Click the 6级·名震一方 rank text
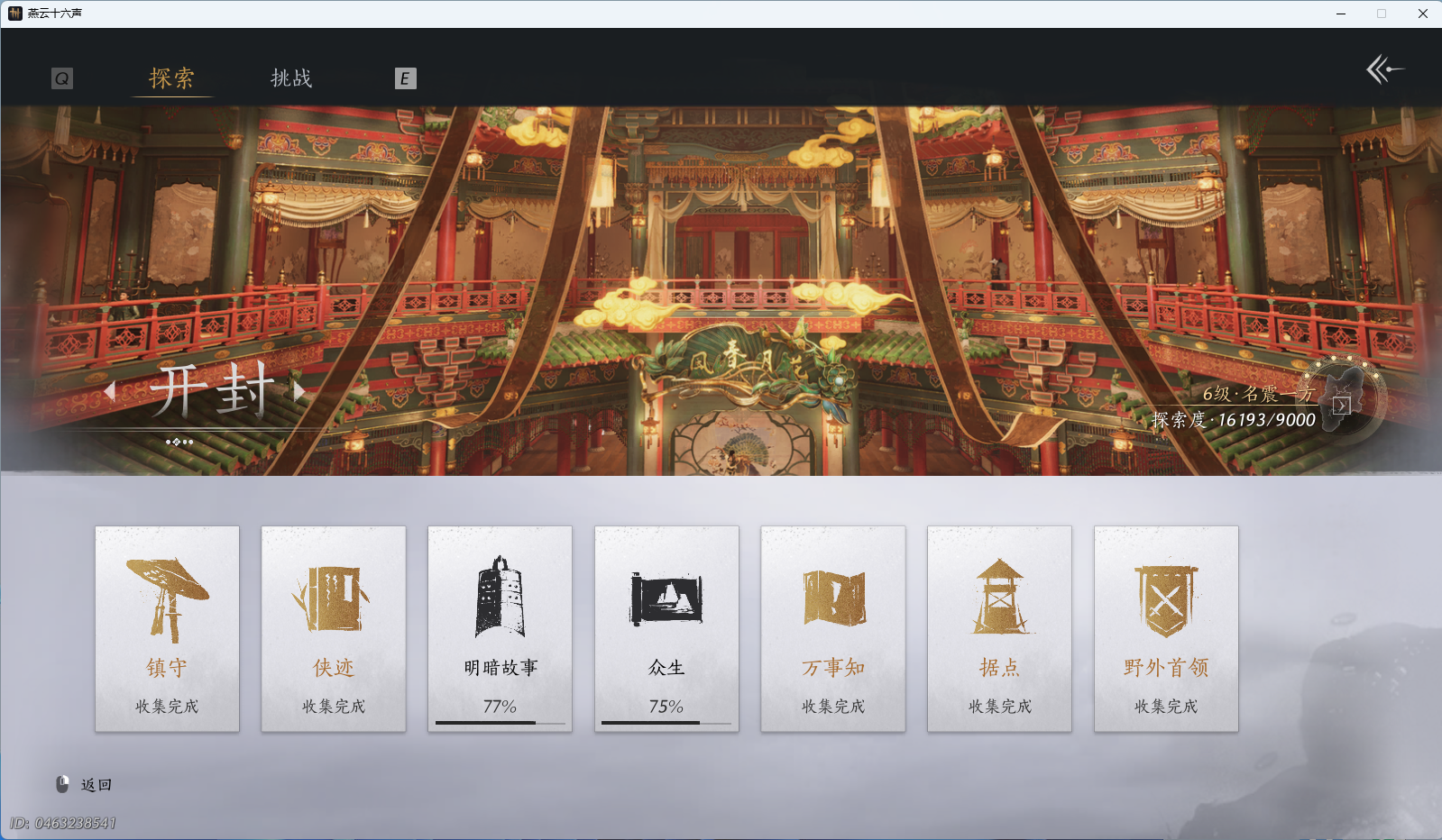1442x840 pixels. [x=1258, y=394]
